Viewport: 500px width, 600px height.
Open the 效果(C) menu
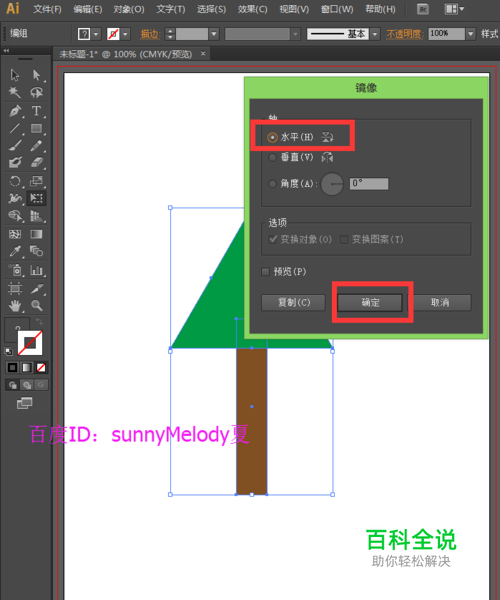(252, 9)
